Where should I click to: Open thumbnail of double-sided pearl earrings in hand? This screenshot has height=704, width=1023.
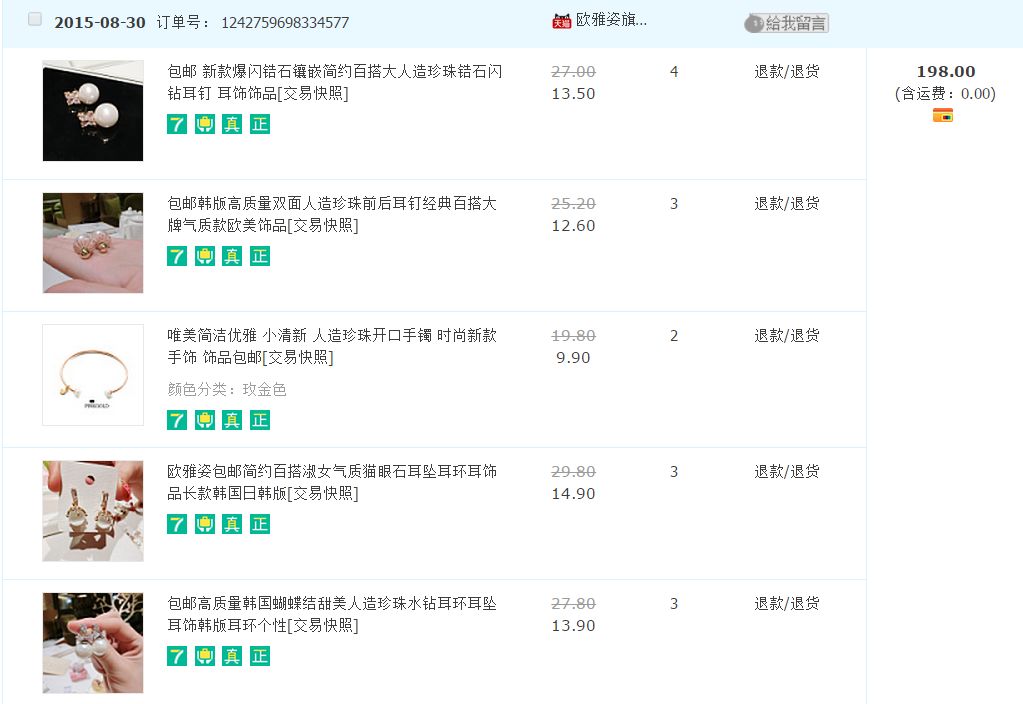coord(93,243)
